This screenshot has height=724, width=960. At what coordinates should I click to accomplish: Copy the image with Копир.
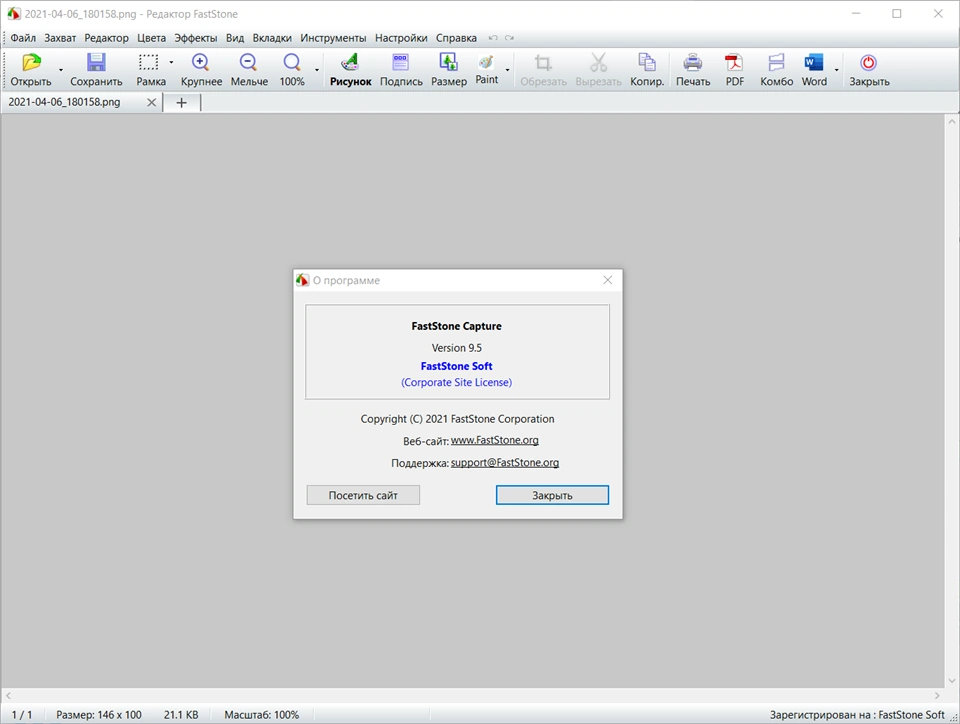click(x=647, y=70)
